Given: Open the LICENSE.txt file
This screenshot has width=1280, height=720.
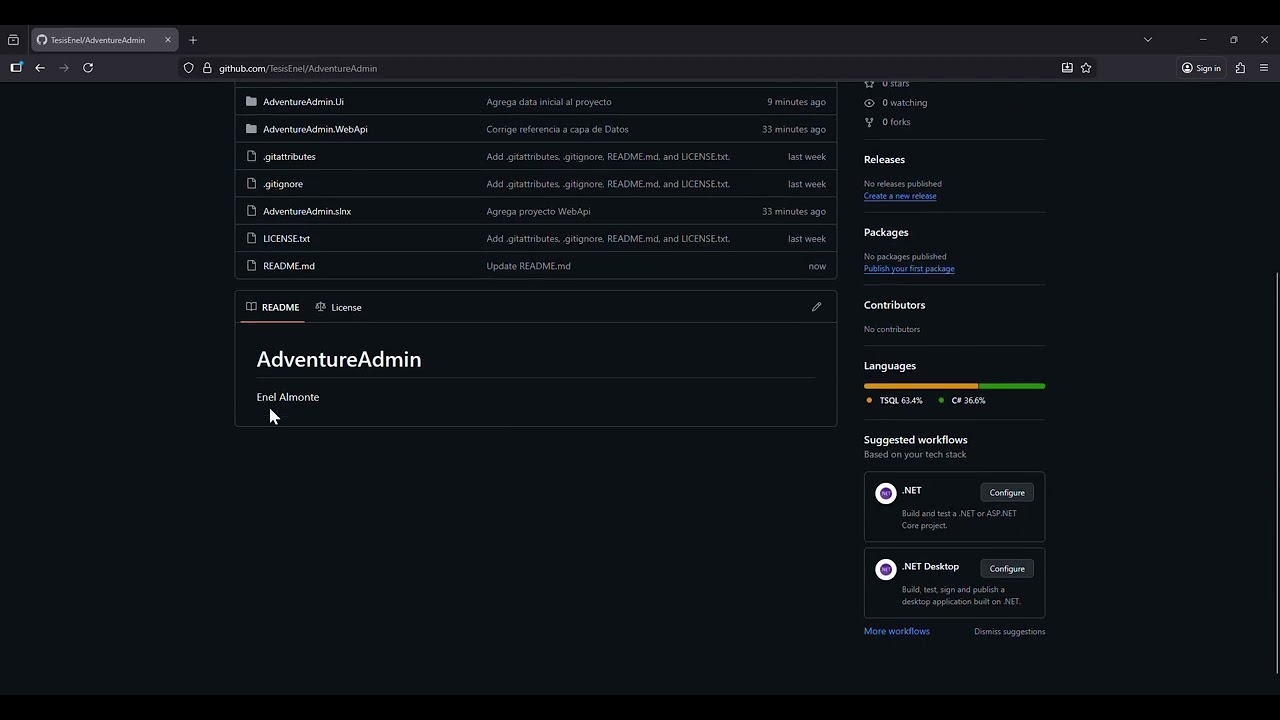Looking at the screenshot, I should 286,239.
